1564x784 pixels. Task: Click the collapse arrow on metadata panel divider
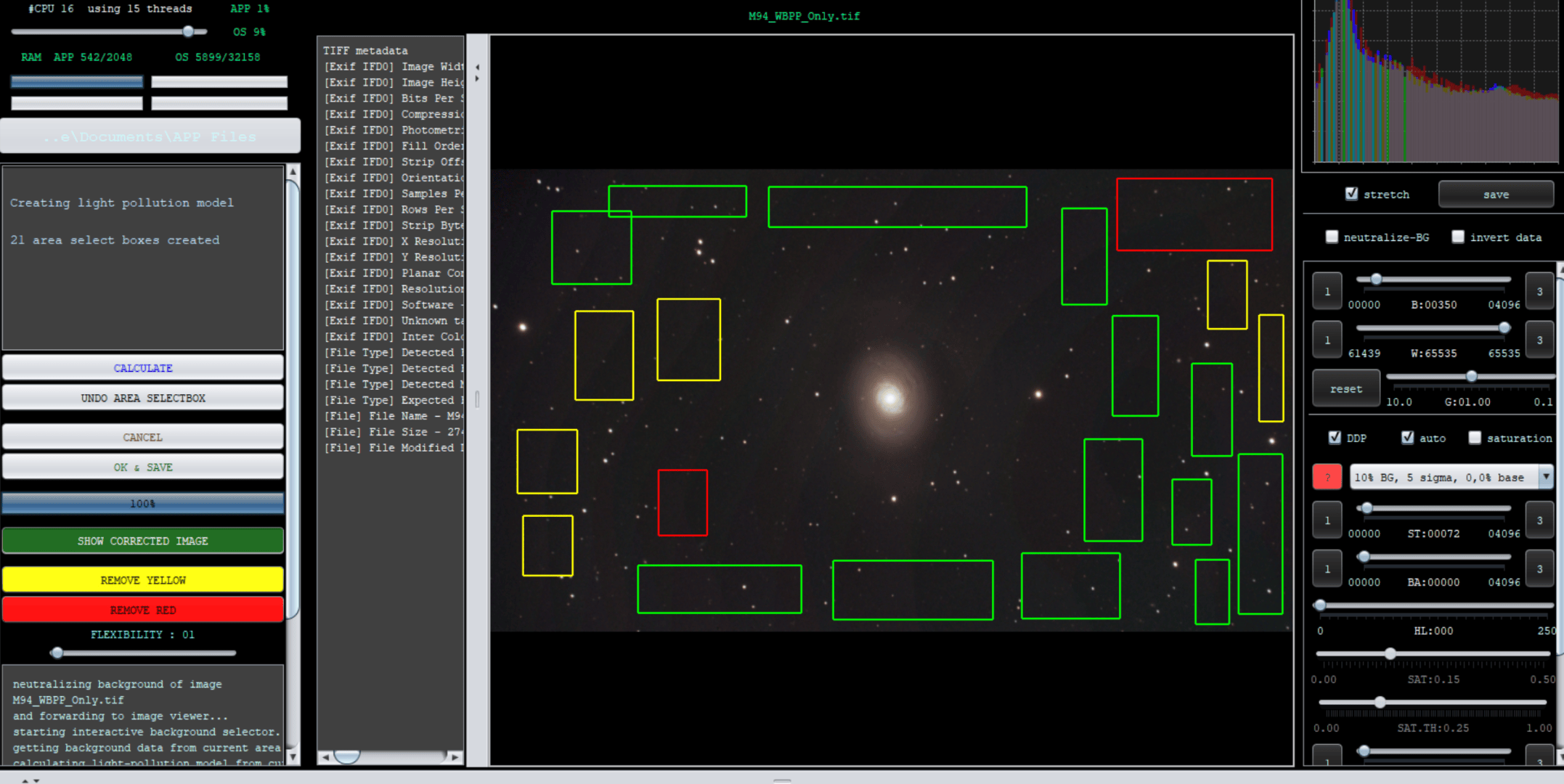[477, 67]
